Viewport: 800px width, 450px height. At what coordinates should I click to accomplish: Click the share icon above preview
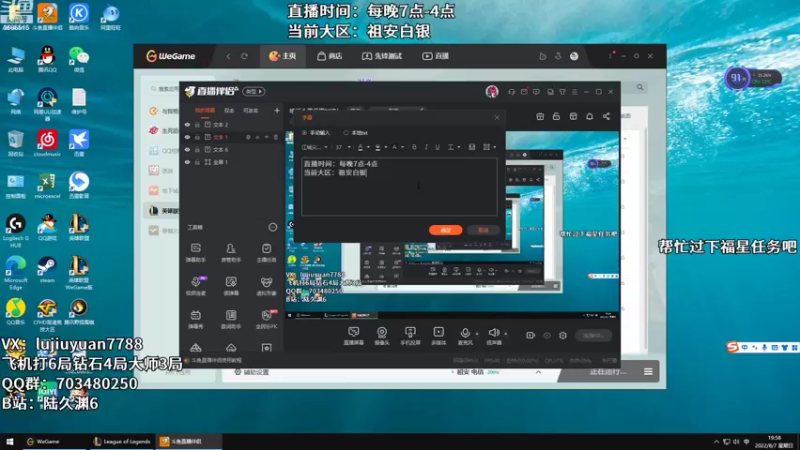click(x=606, y=116)
